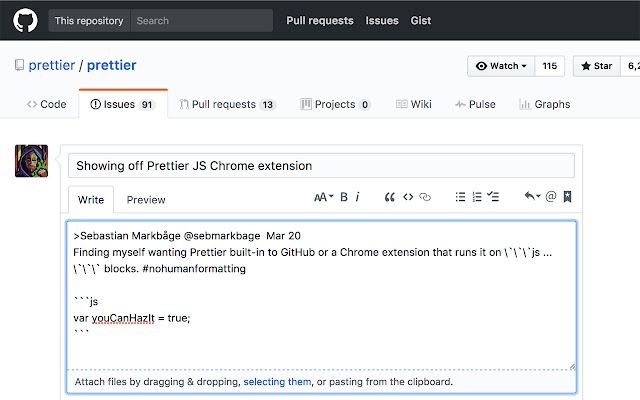Image resolution: width=640 pixels, height=400 pixels.
Task: Click inside the issue comment textarea
Action: click(x=322, y=295)
